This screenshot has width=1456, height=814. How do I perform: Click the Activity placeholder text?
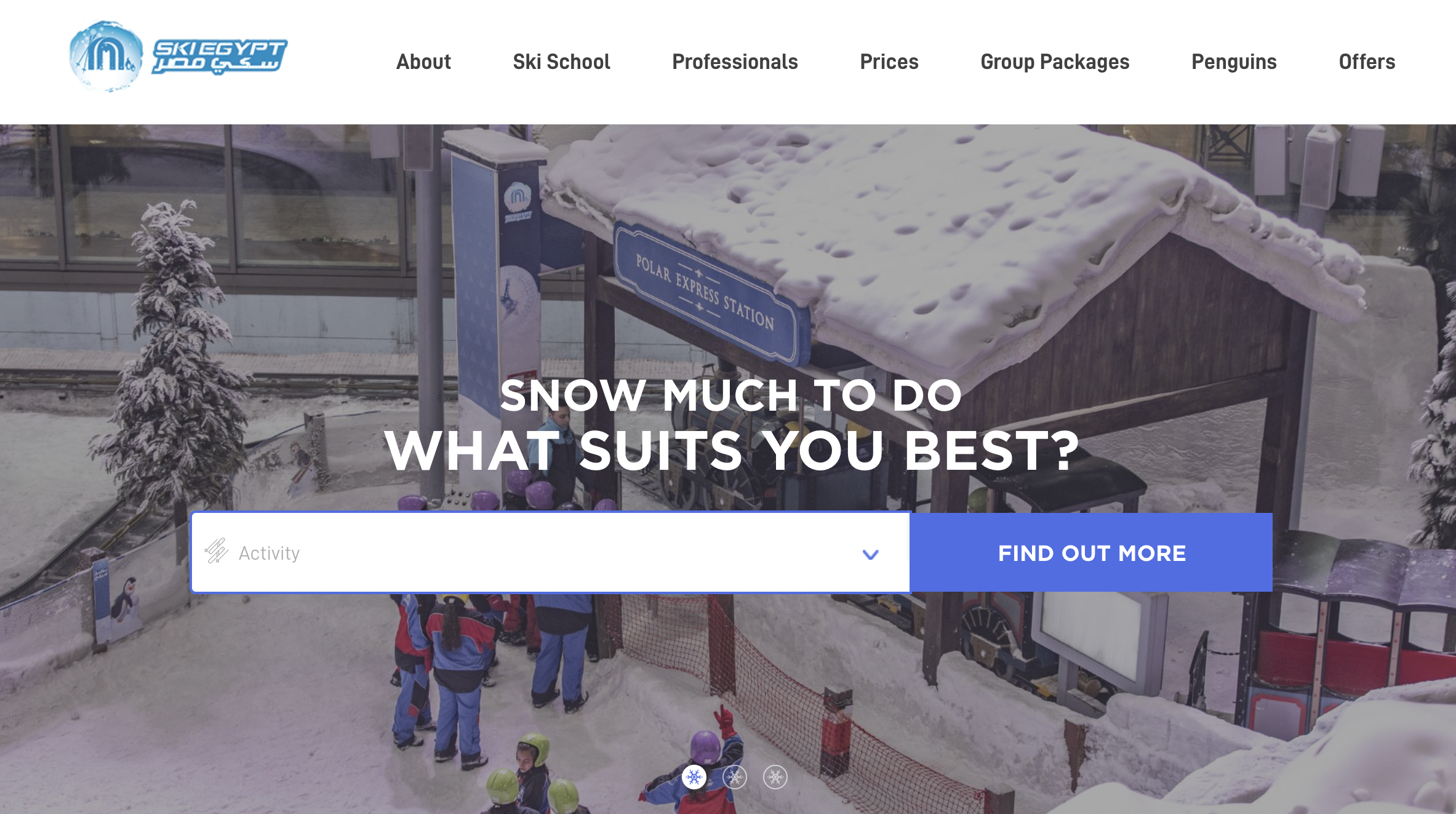(x=269, y=553)
